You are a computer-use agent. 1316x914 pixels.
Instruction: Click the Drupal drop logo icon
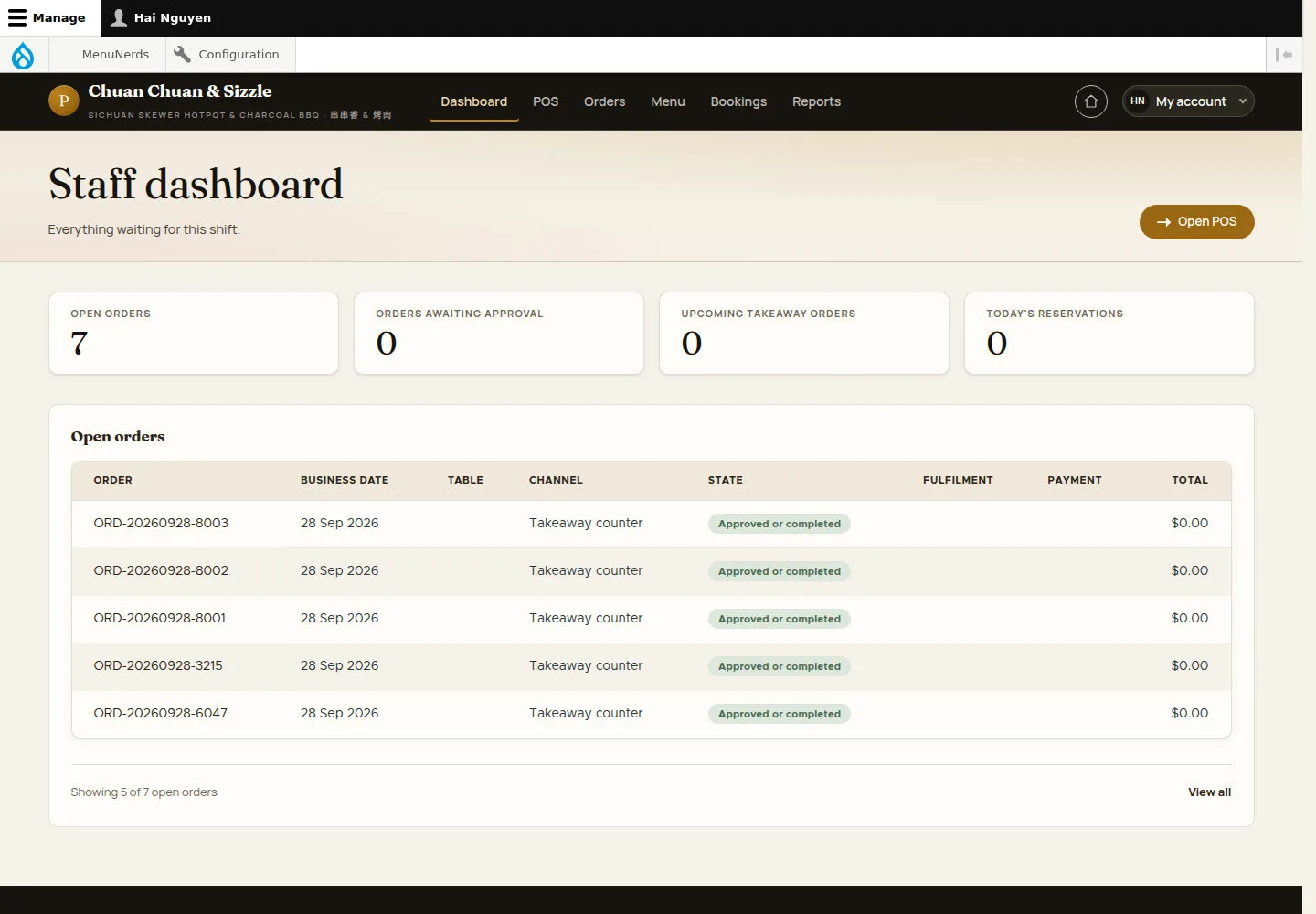[23, 55]
